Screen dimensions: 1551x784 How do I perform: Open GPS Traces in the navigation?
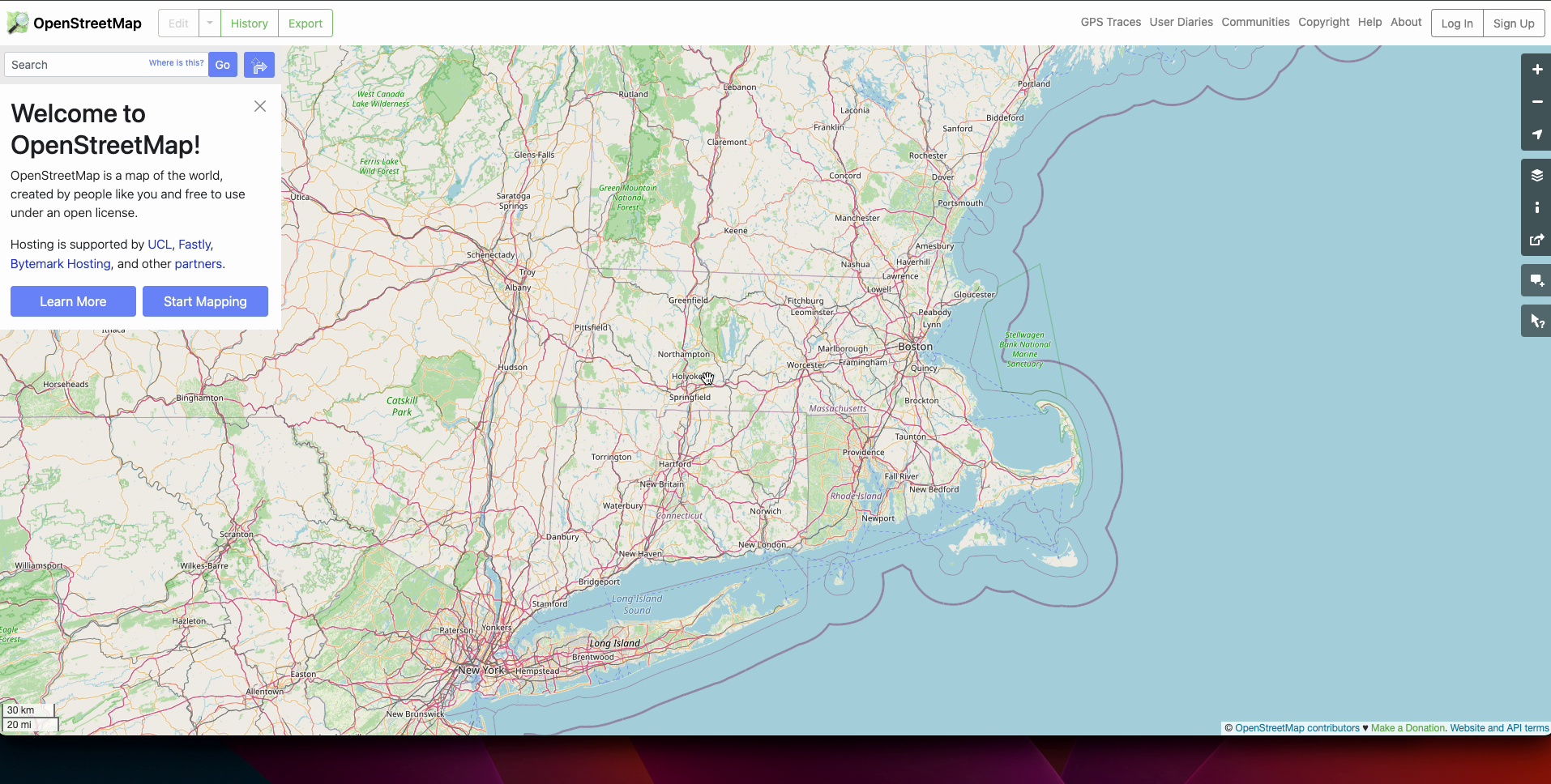click(1110, 22)
